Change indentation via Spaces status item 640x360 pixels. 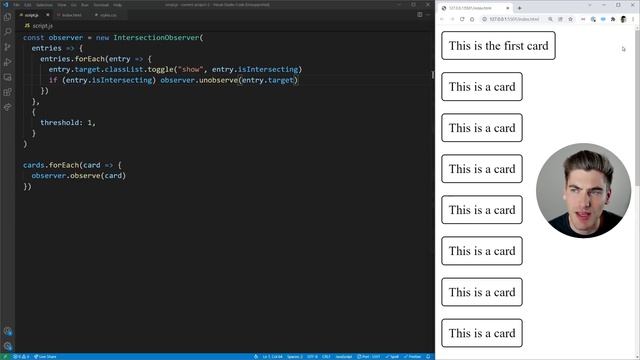click(295, 357)
